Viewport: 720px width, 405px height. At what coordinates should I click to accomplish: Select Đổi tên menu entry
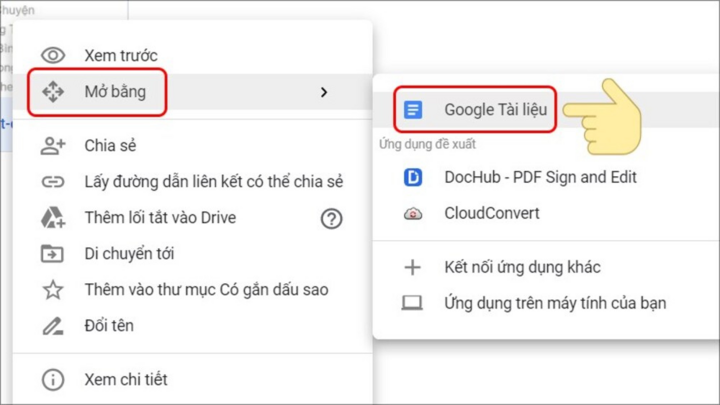point(192,326)
